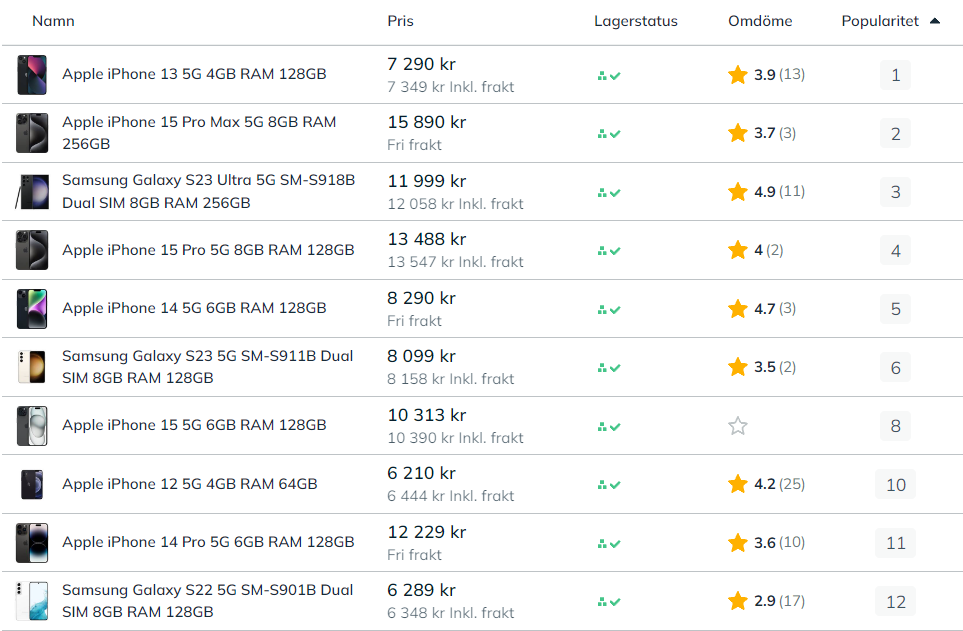Click the rating star for iPhone 13
The width and height of the screenshot is (963, 631).
point(738,74)
